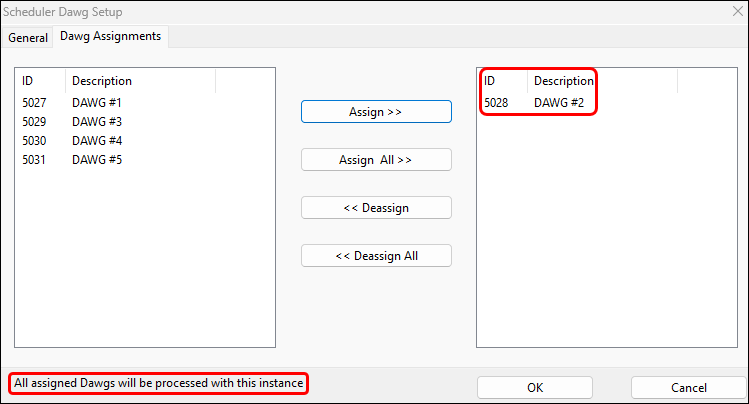The image size is (749, 404).
Task: Switch to the General tab
Action: point(28,37)
